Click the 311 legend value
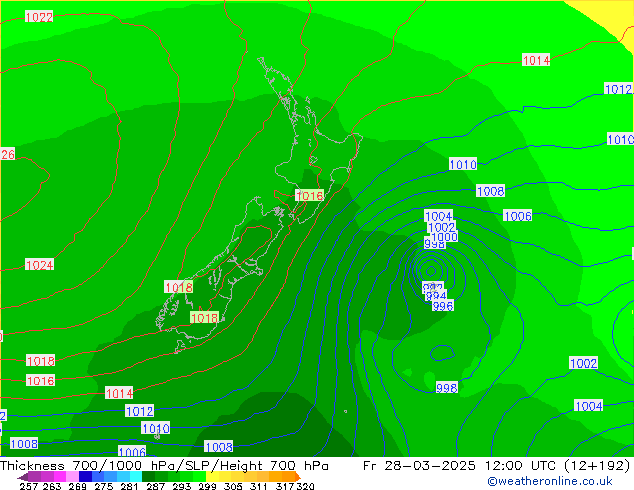This screenshot has height=490, width=634. 259,486
